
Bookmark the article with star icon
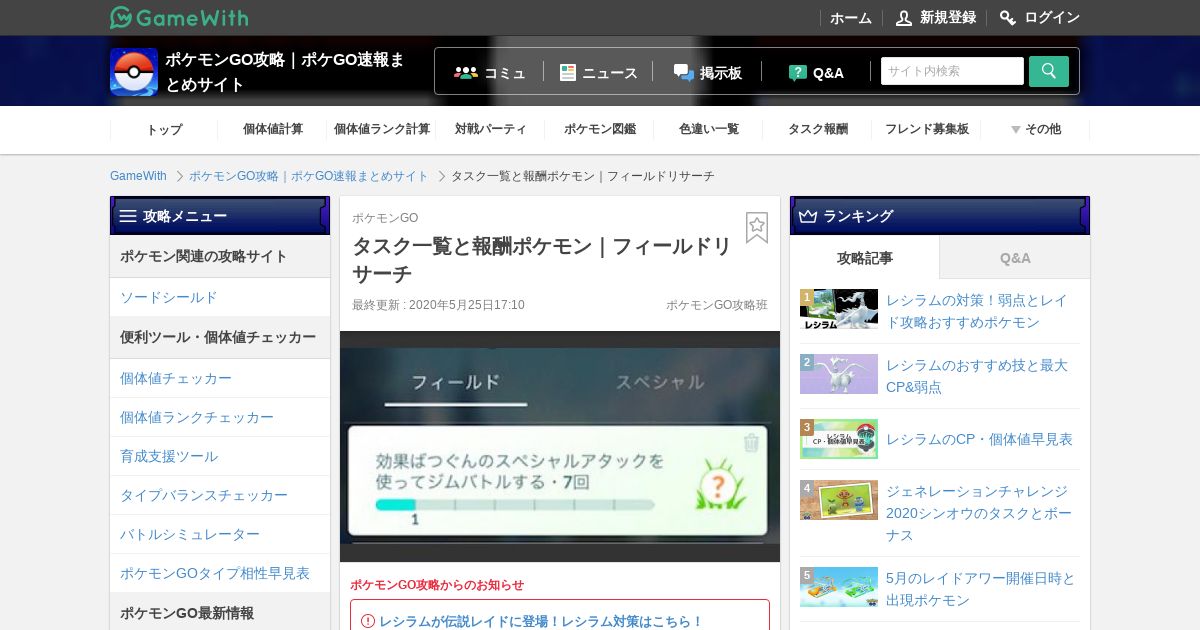(757, 227)
